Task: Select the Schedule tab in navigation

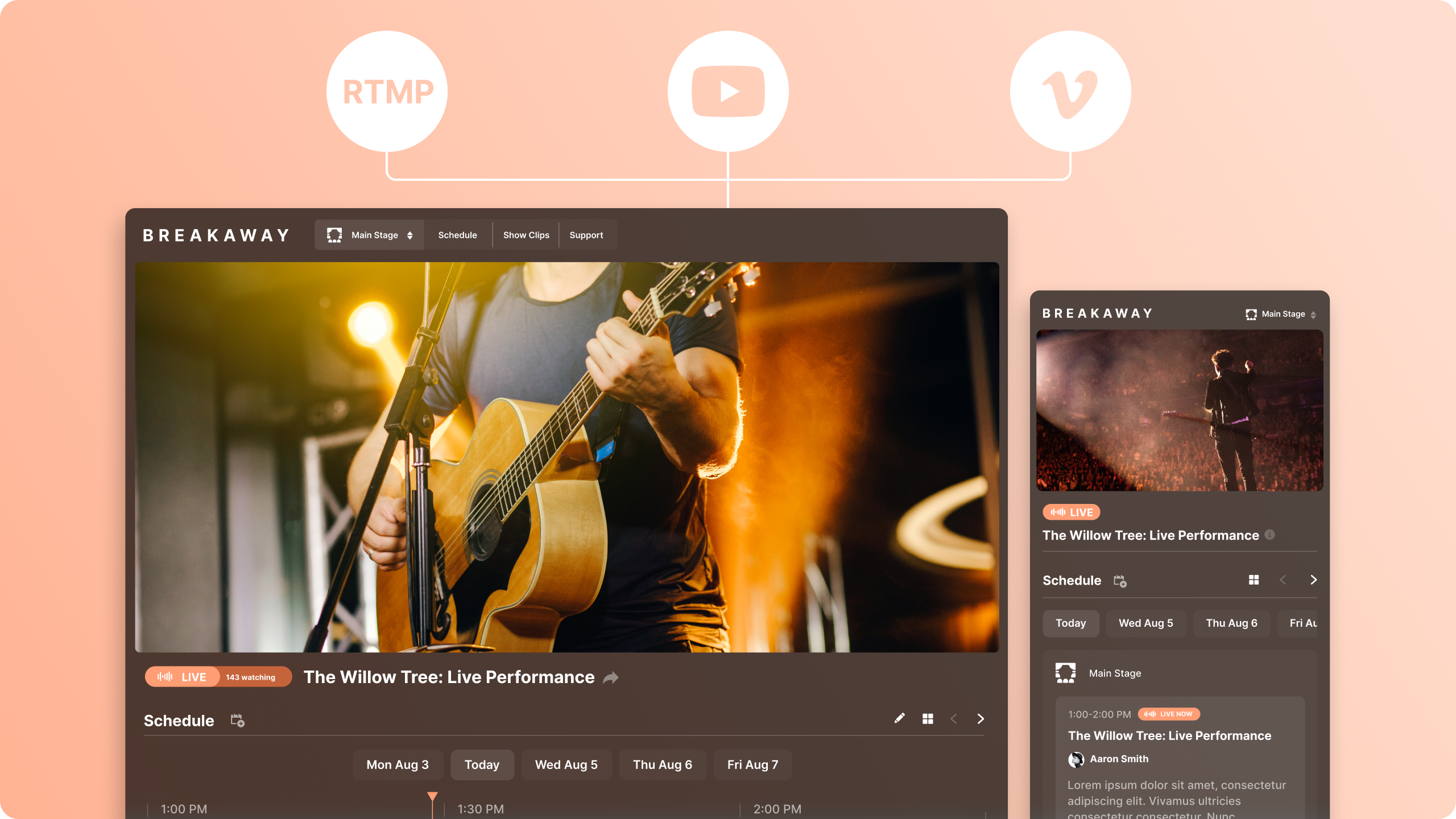Action: pos(457,234)
